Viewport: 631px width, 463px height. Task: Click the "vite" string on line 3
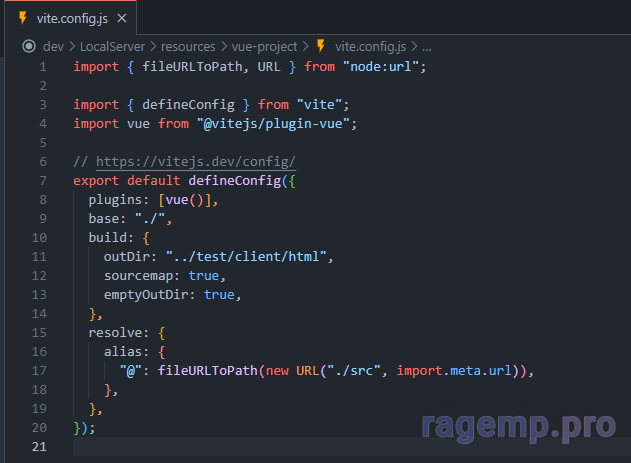pos(320,105)
